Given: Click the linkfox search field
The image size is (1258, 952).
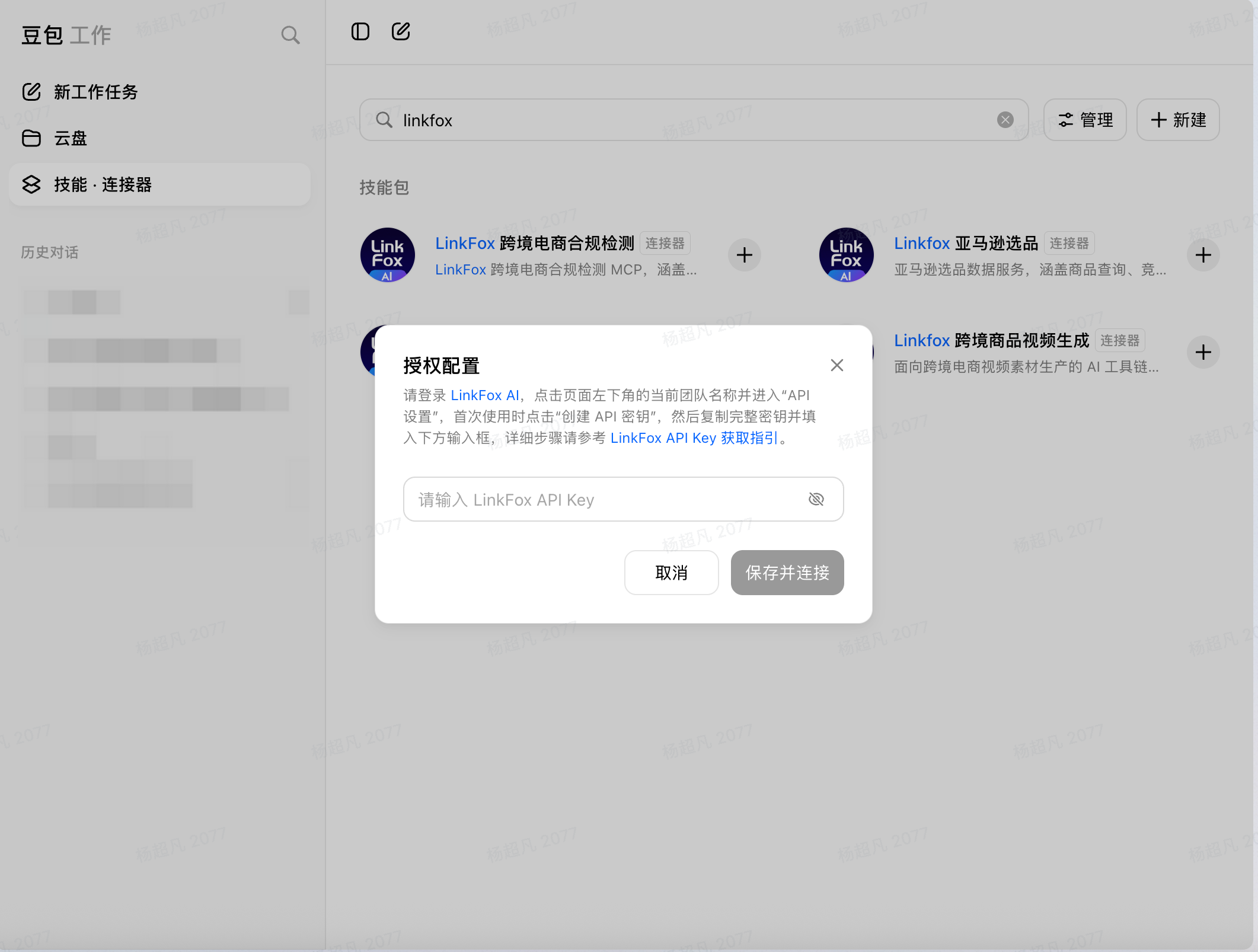Looking at the screenshot, I should [x=694, y=120].
